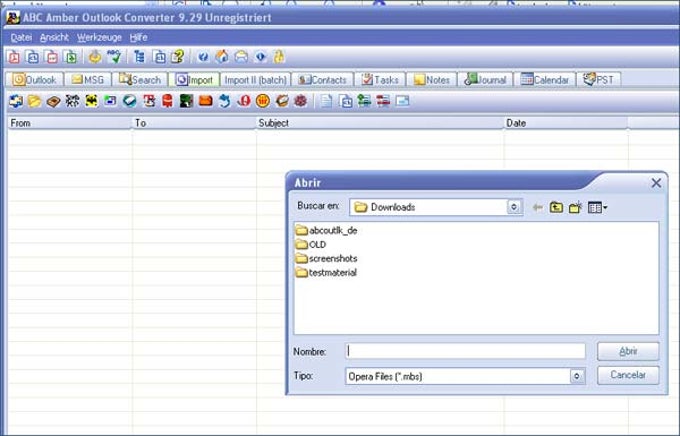This screenshot has width=680, height=436.
Task: Click the blue arrows sync import icon
Action: click(16, 101)
